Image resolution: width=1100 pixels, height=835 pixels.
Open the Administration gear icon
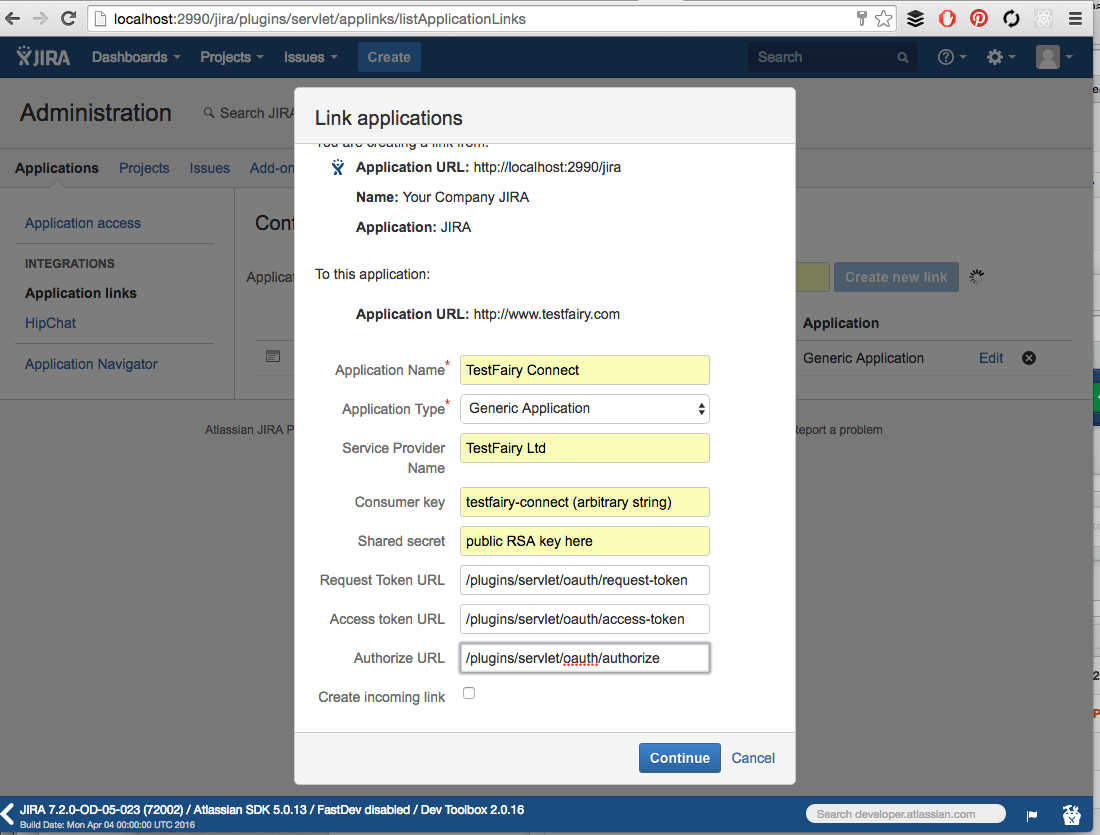point(997,57)
